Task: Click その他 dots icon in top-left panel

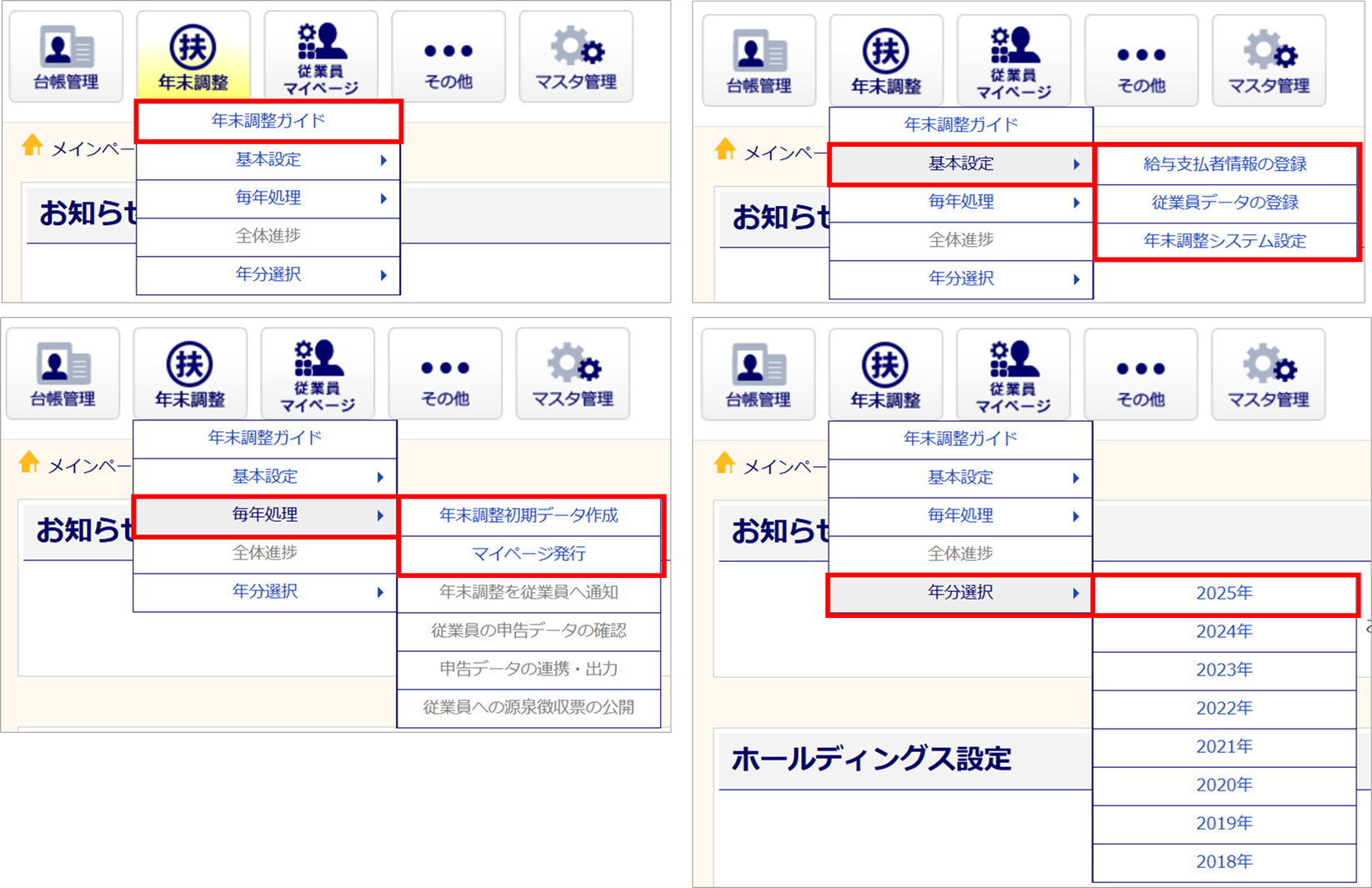Action: point(448,57)
